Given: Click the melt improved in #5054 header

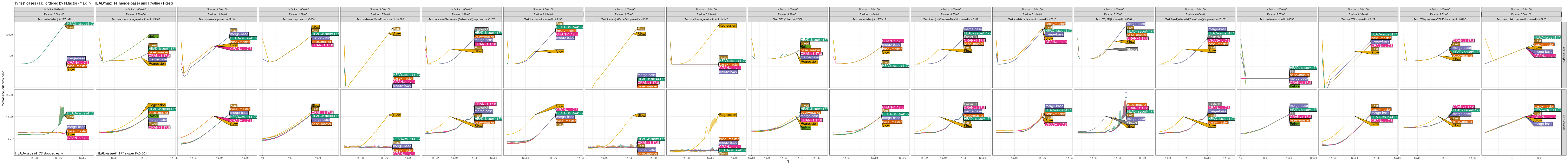Looking at the screenshot, I should pos(299,19).
